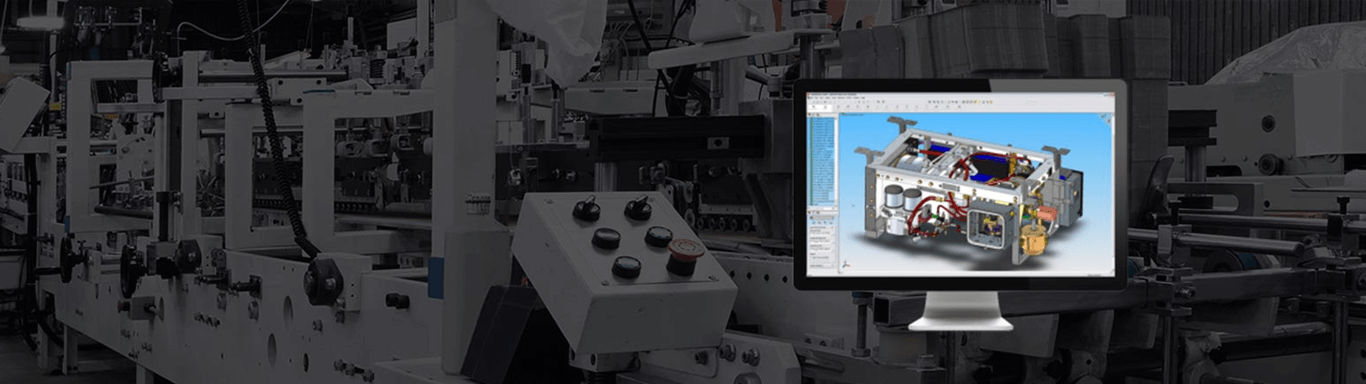Click the red emergency stop button on the control box
1366x384 pixels.
click(x=685, y=253)
